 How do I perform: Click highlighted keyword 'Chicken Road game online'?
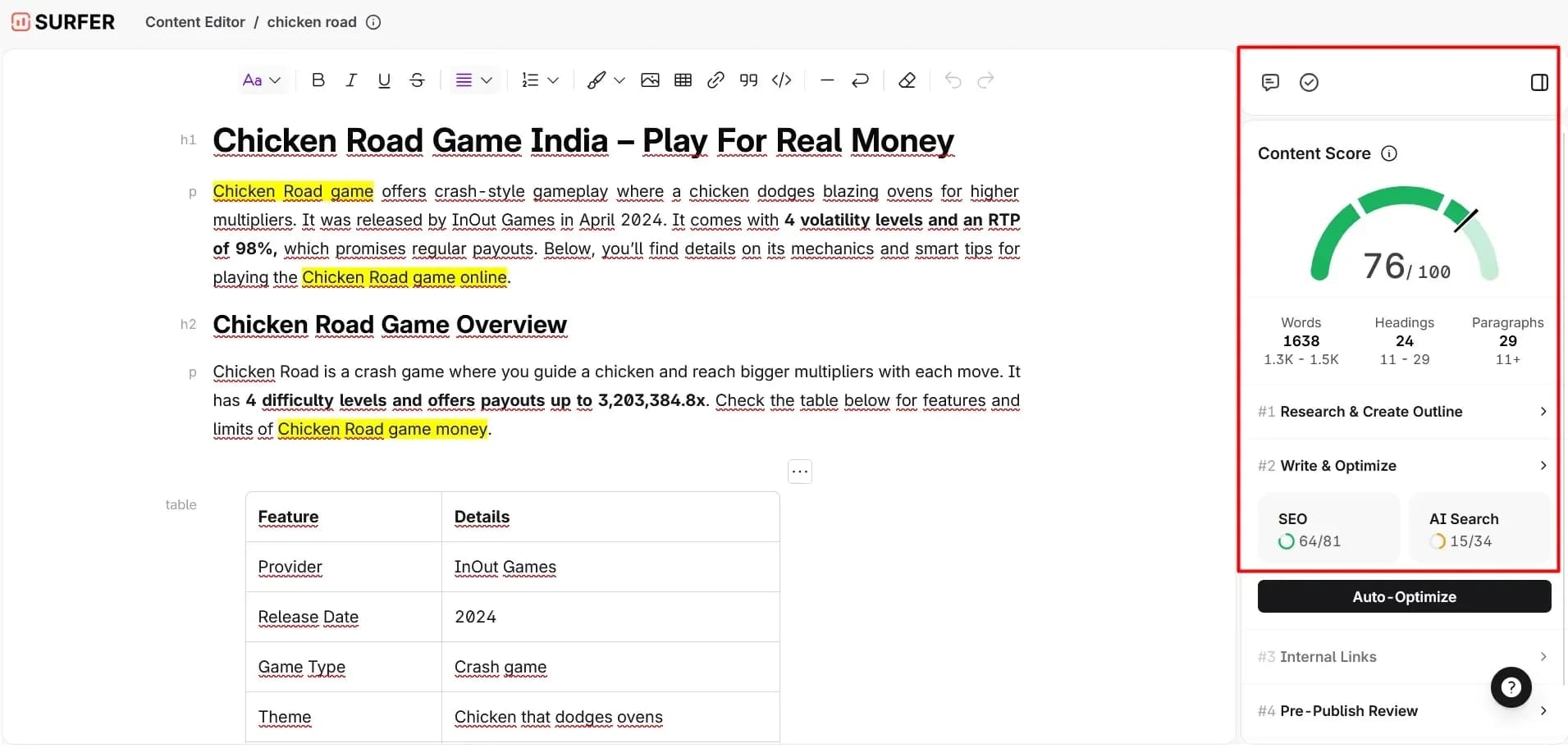(x=405, y=277)
